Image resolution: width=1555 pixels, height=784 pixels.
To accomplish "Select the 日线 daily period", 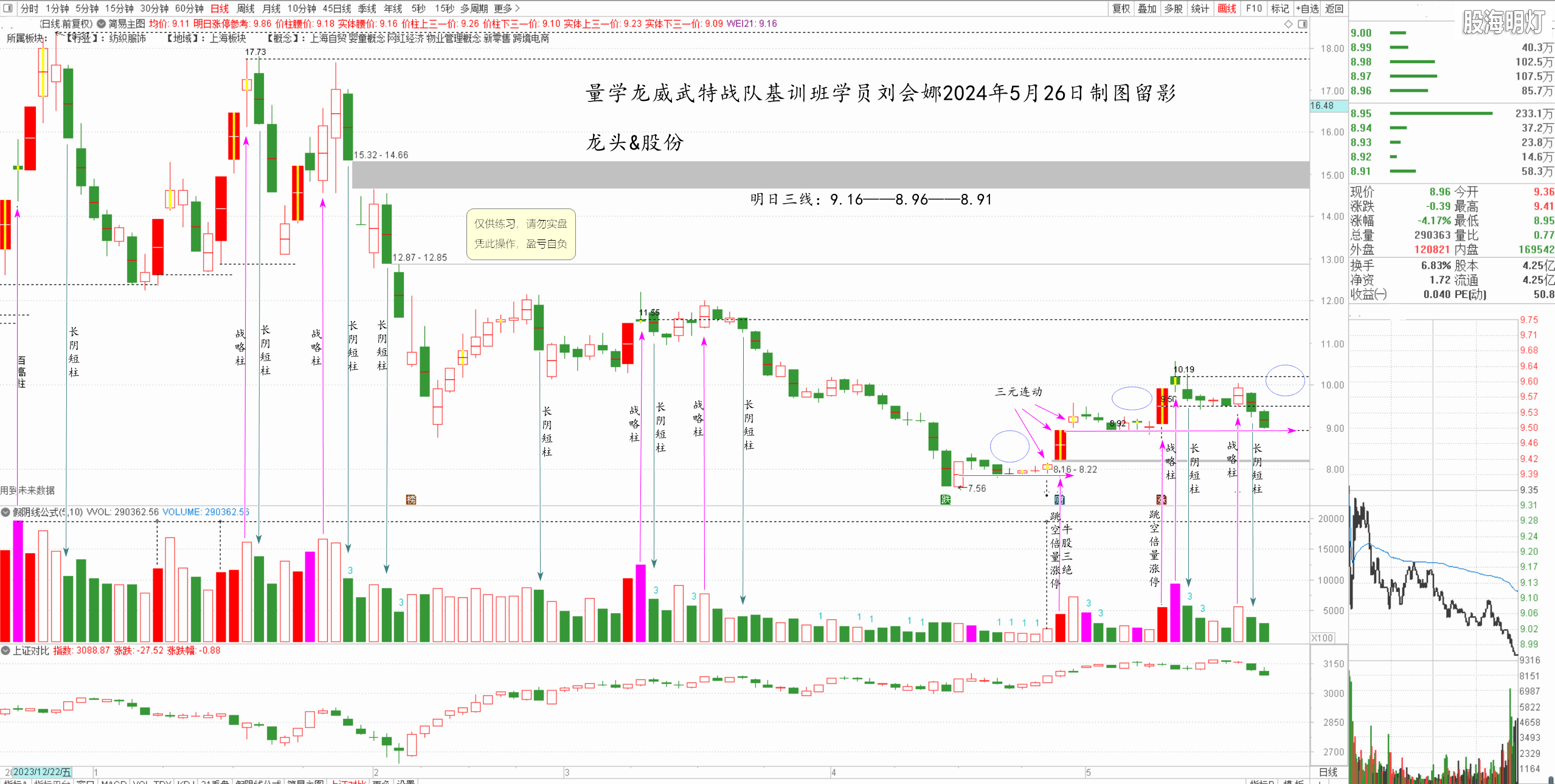I will (220, 8).
